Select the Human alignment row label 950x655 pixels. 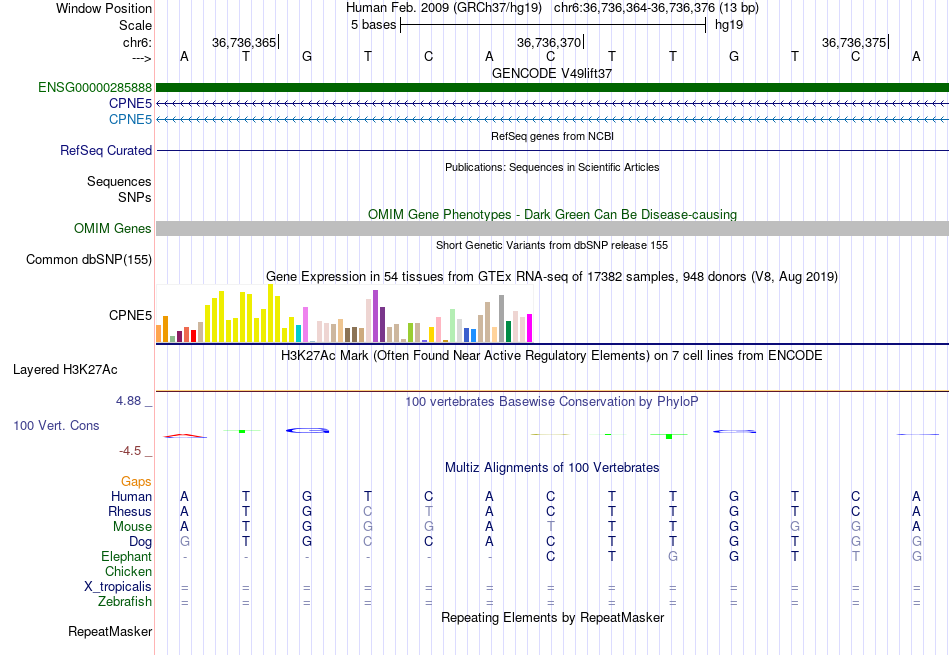coord(131,496)
